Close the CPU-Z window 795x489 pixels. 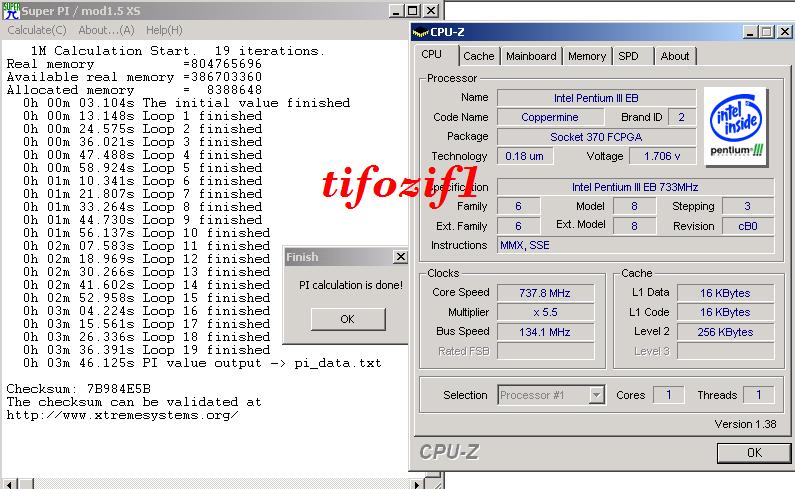[x=785, y=32]
